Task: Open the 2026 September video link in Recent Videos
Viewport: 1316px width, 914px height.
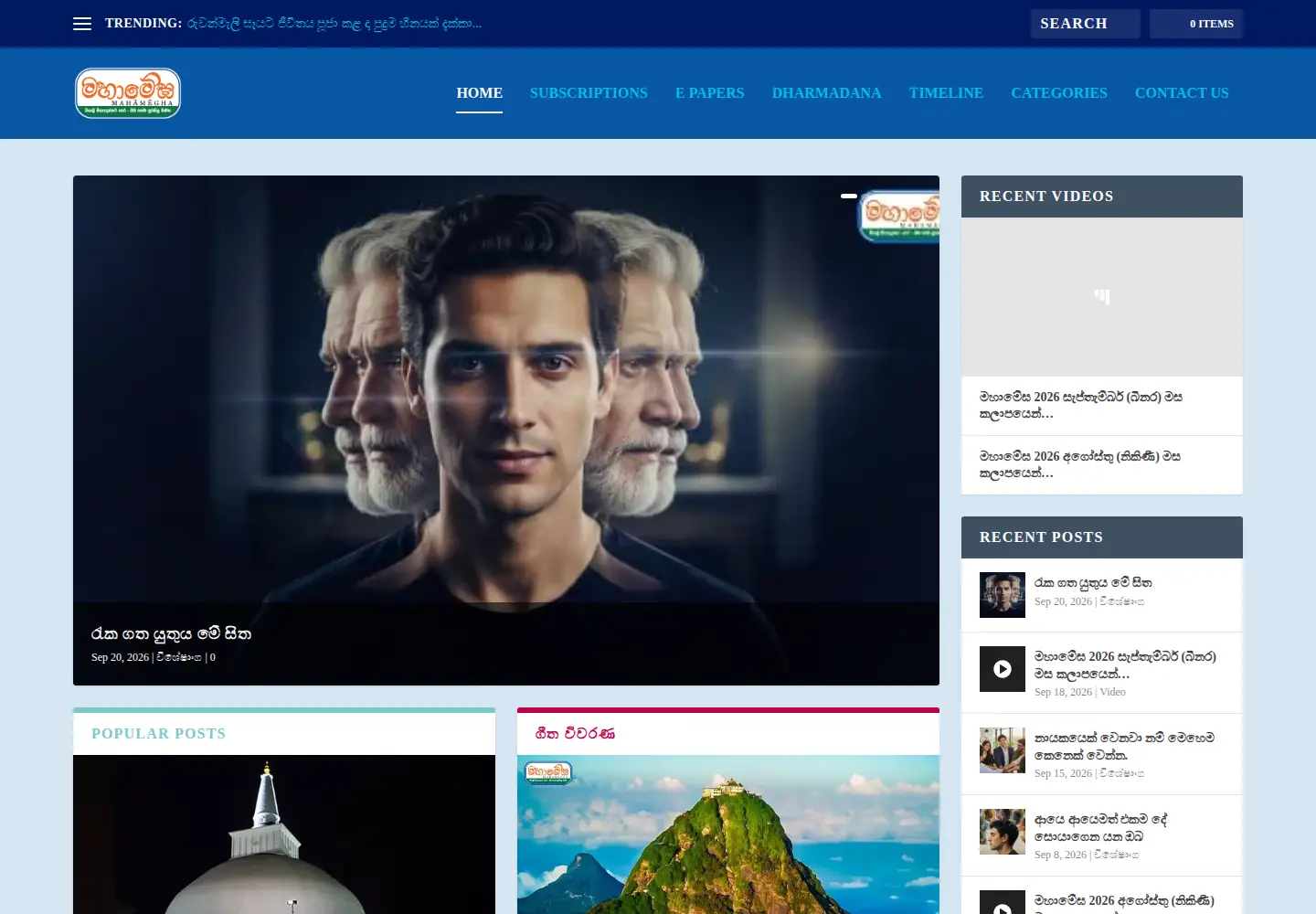Action: (1081, 405)
